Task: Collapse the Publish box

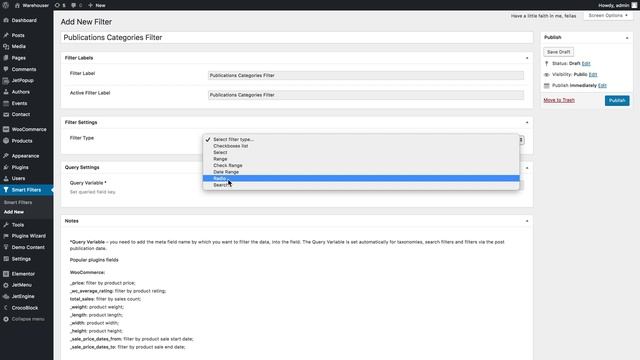Action: [627, 38]
